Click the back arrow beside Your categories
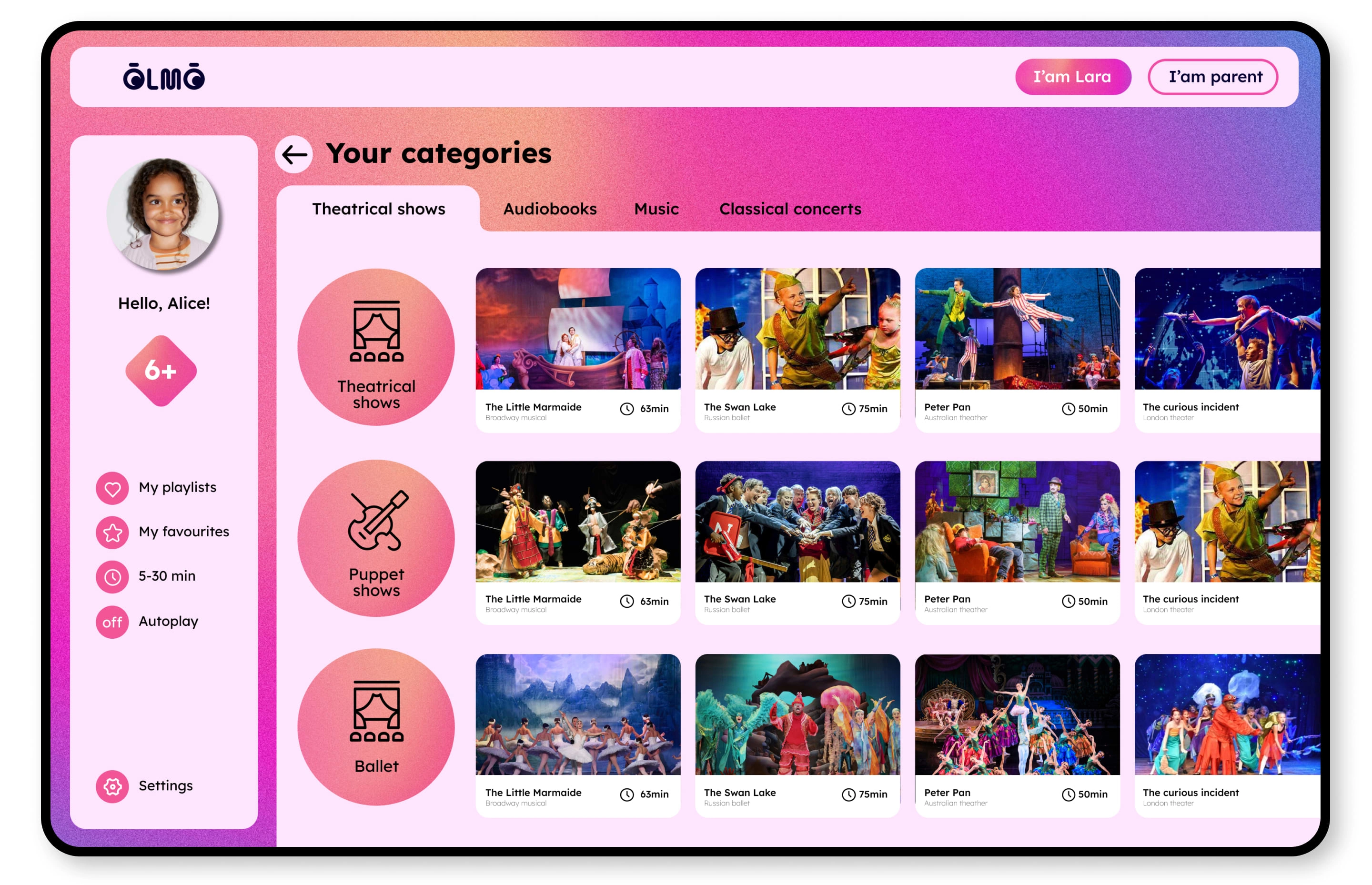Screen dimensions: 1372x885 point(294,154)
